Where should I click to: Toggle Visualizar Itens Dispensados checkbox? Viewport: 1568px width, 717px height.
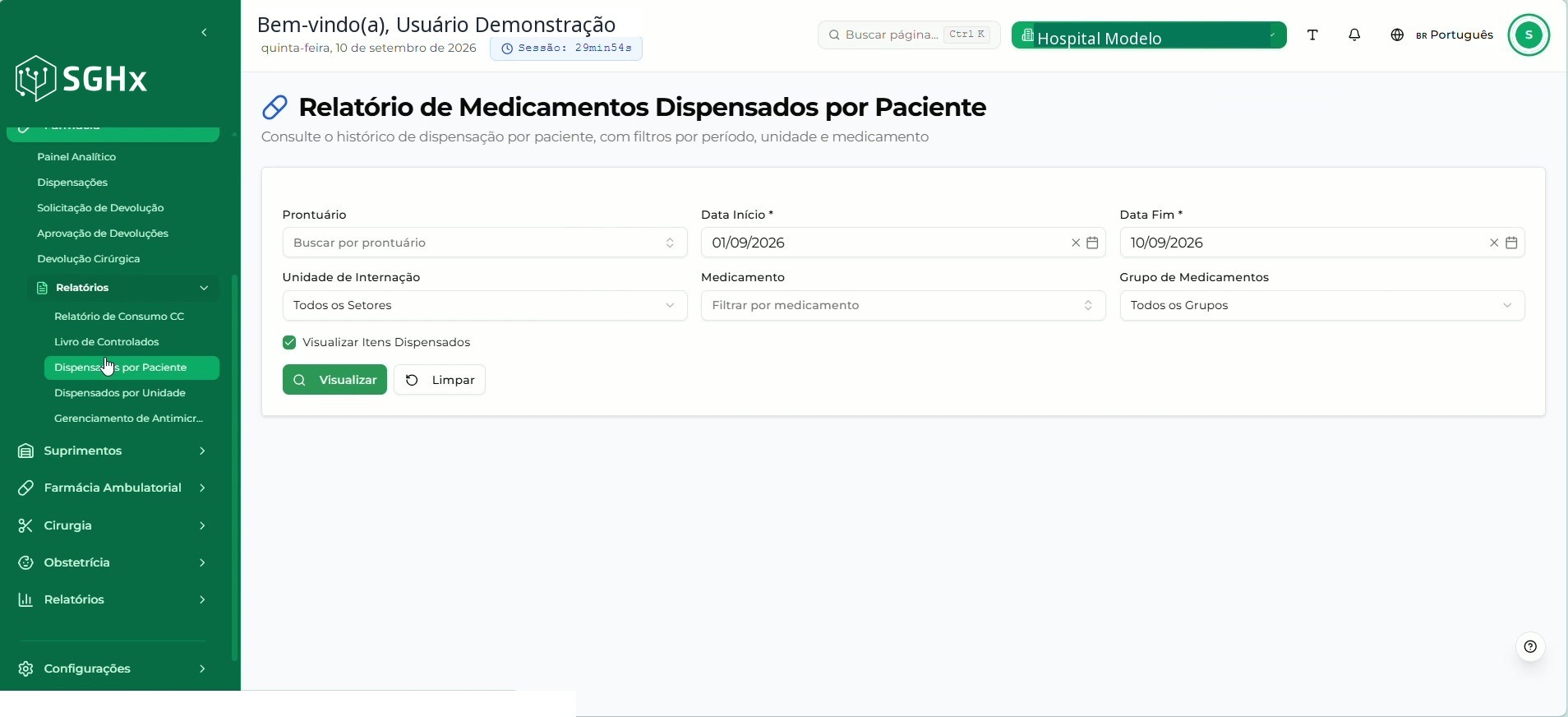coord(289,342)
